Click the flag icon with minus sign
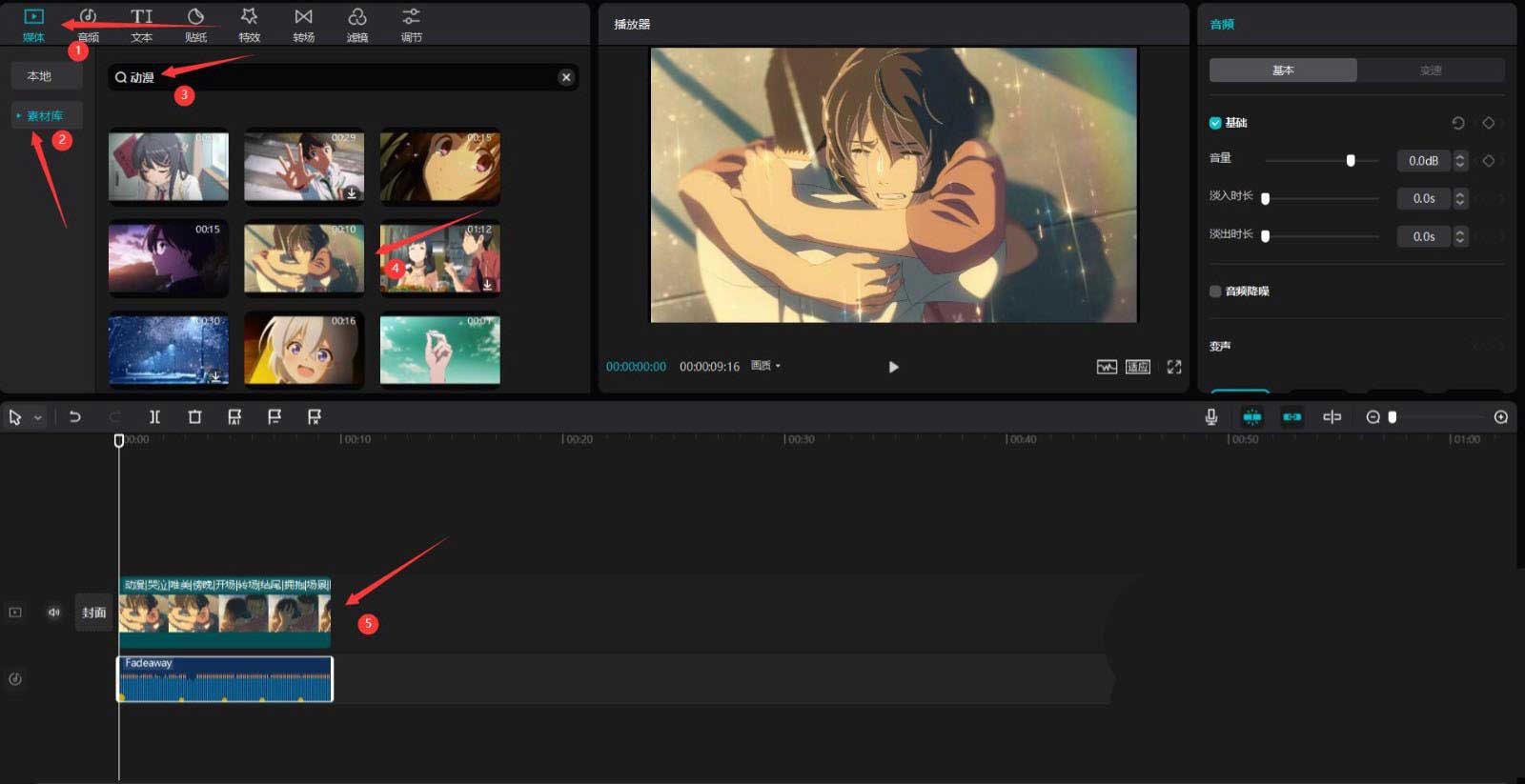Screen dimensions: 1525x784 click(x=274, y=417)
